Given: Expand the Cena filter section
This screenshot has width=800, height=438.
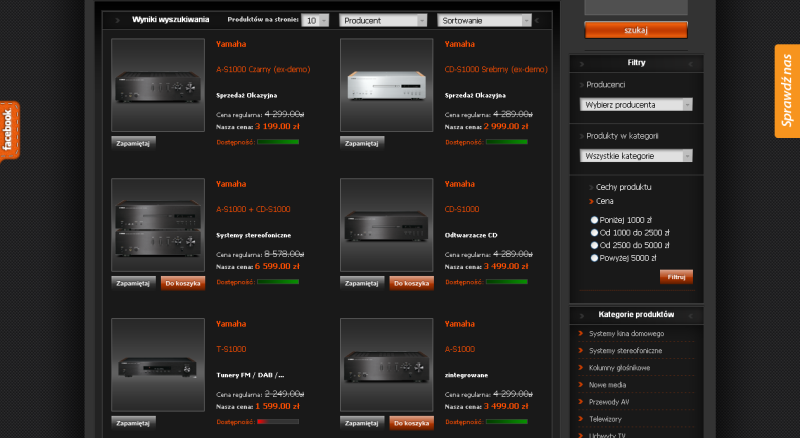Looking at the screenshot, I should 605,201.
